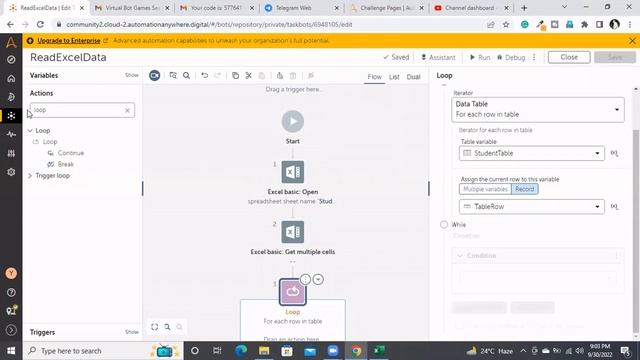
Task: Switch to the Flow view tab
Action: (x=374, y=77)
